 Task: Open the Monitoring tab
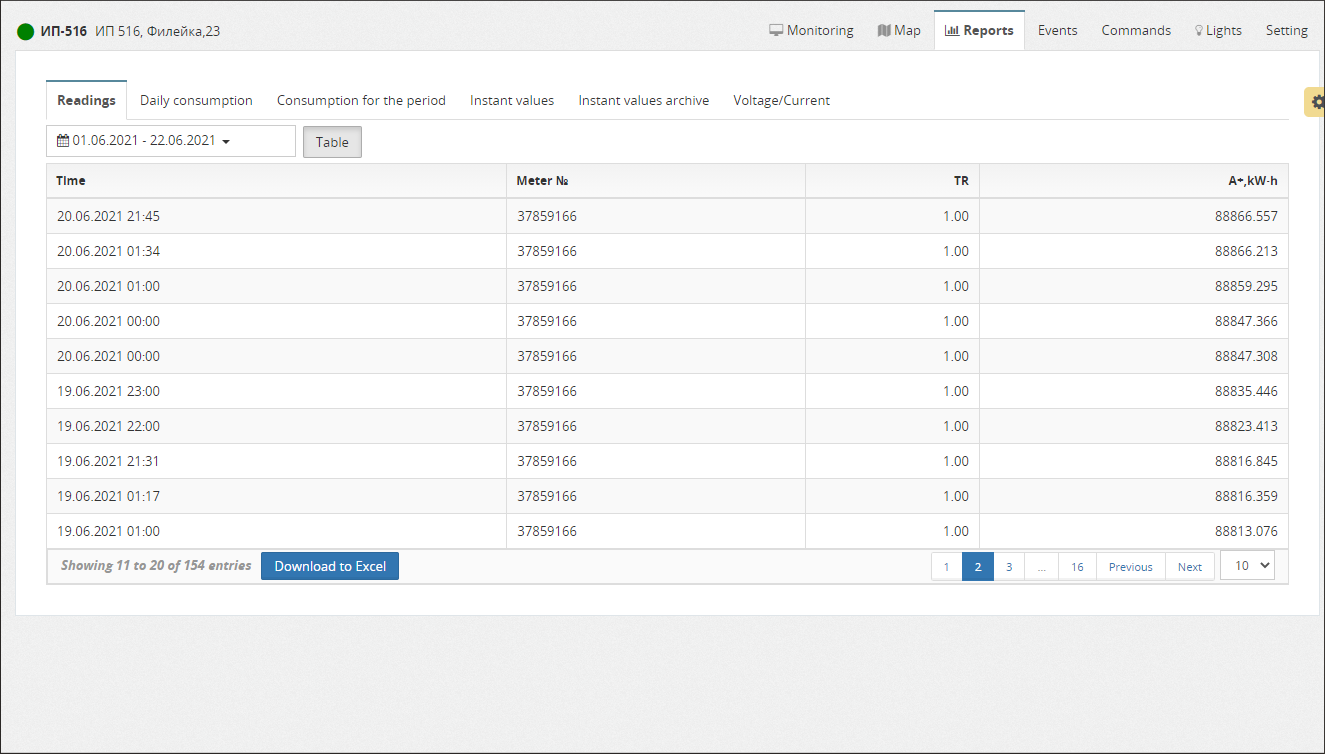click(811, 30)
